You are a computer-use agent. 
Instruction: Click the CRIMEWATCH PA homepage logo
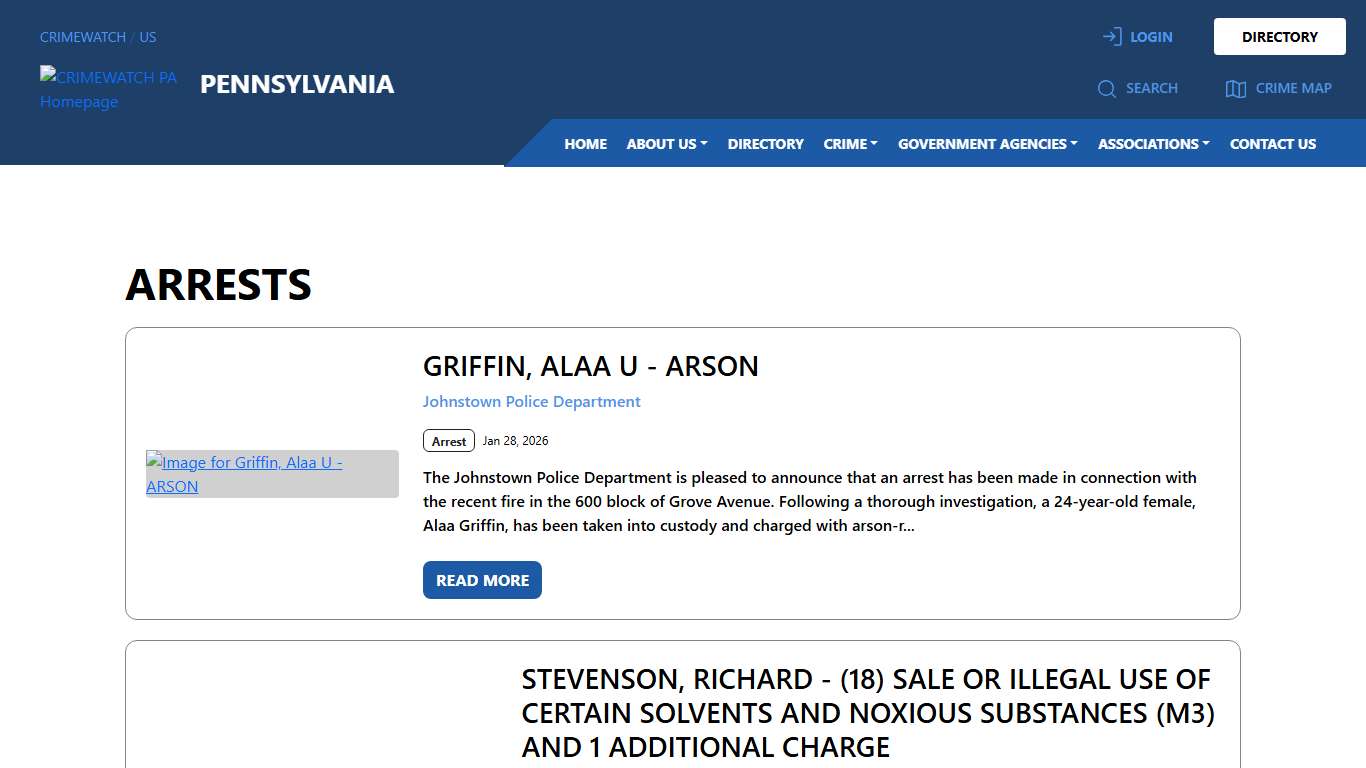[x=108, y=89]
